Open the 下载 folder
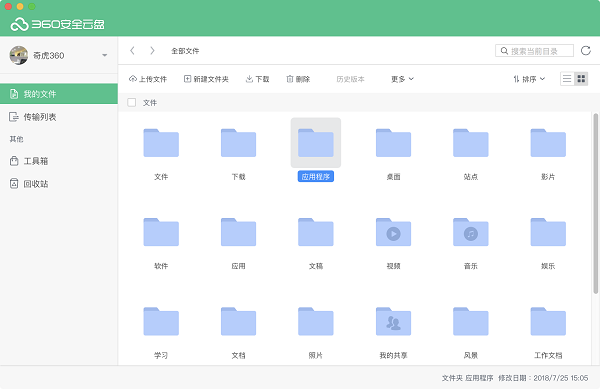600x389 pixels. [238, 143]
